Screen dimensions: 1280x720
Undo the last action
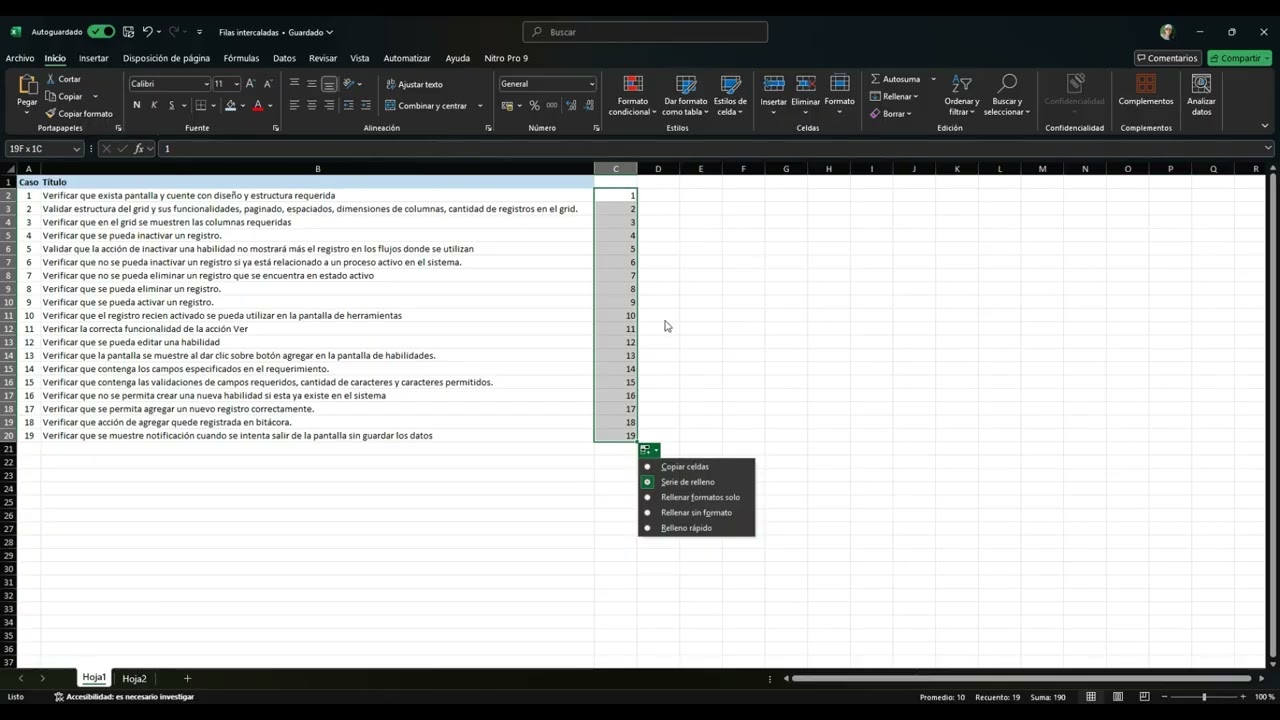(148, 32)
